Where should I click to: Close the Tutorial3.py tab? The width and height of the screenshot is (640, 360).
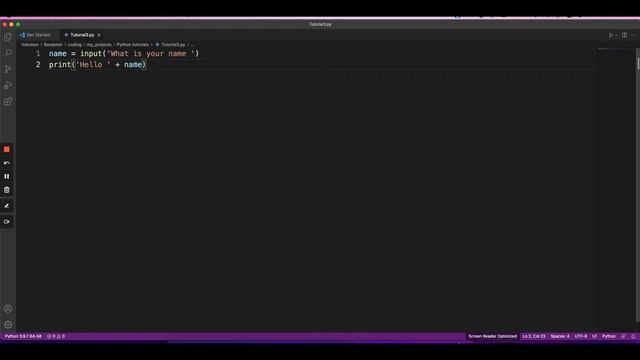(x=99, y=35)
